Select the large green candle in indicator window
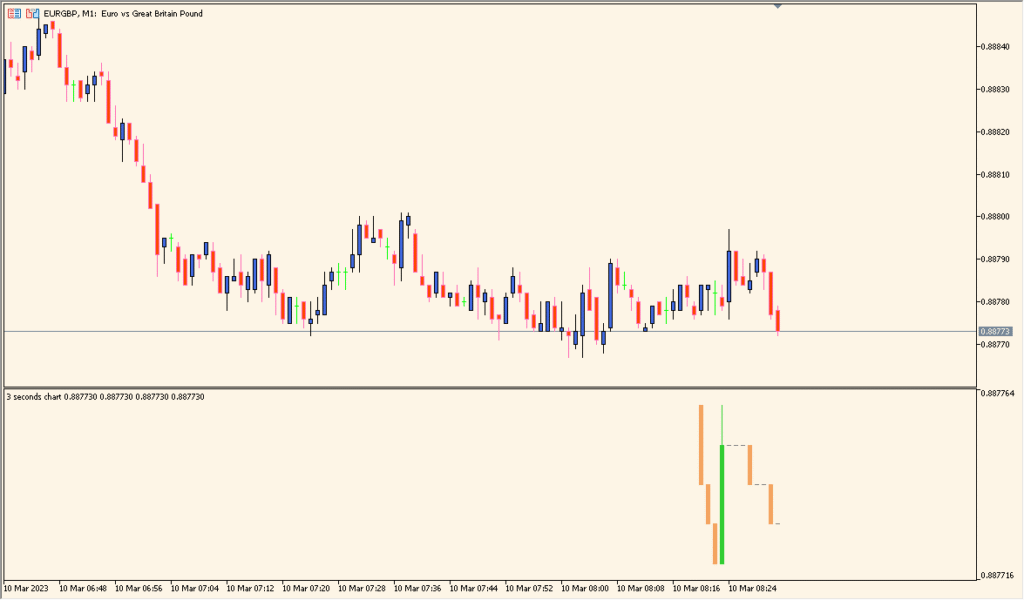This screenshot has height=600, width=1024. (x=722, y=505)
